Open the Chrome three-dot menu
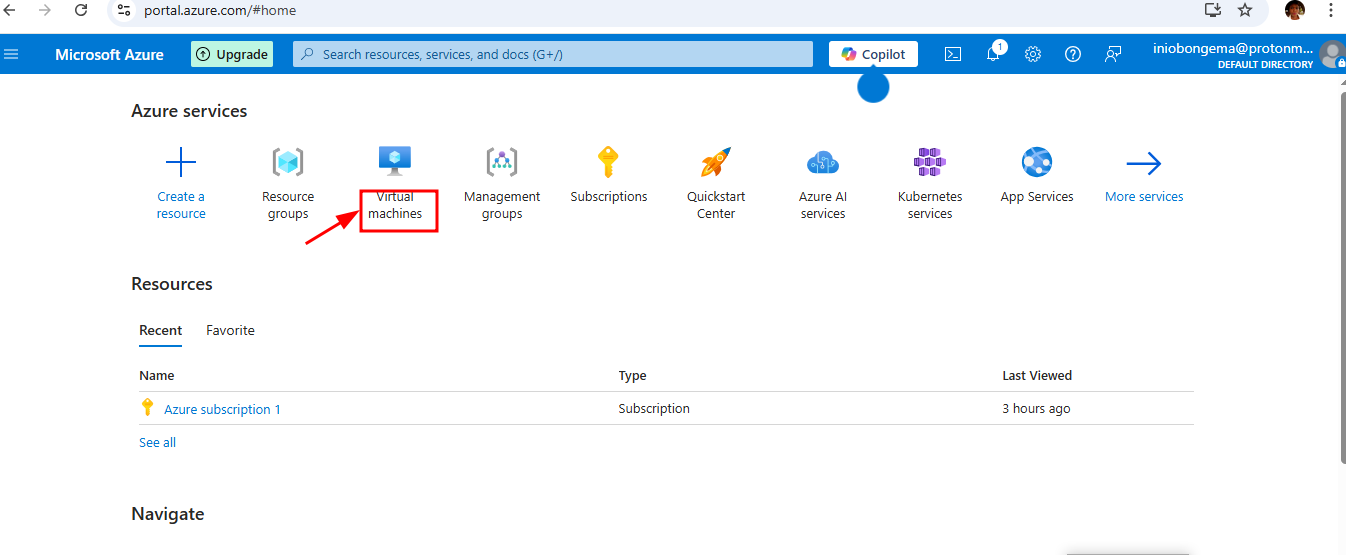 [x=1330, y=10]
